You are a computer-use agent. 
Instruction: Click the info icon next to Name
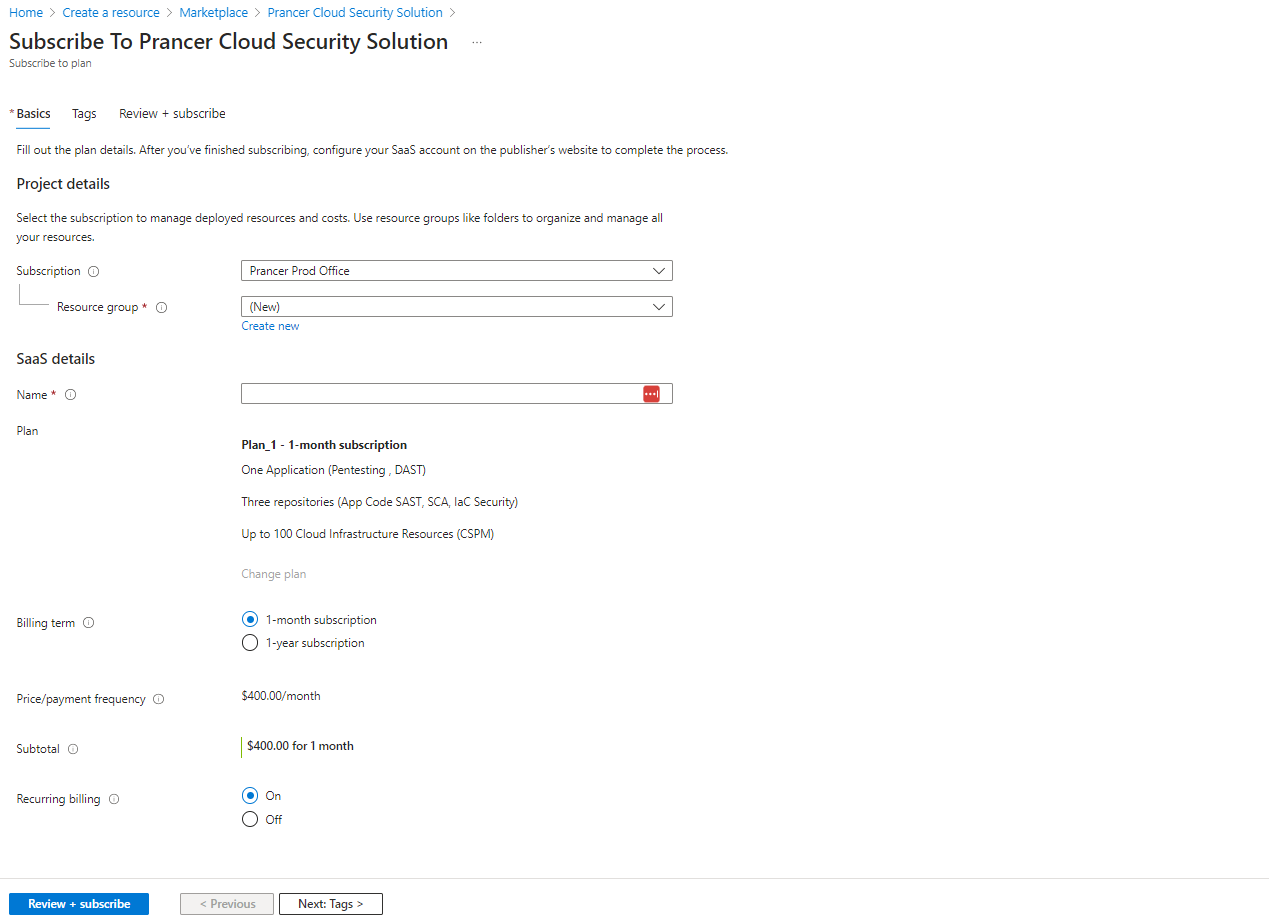click(70, 395)
